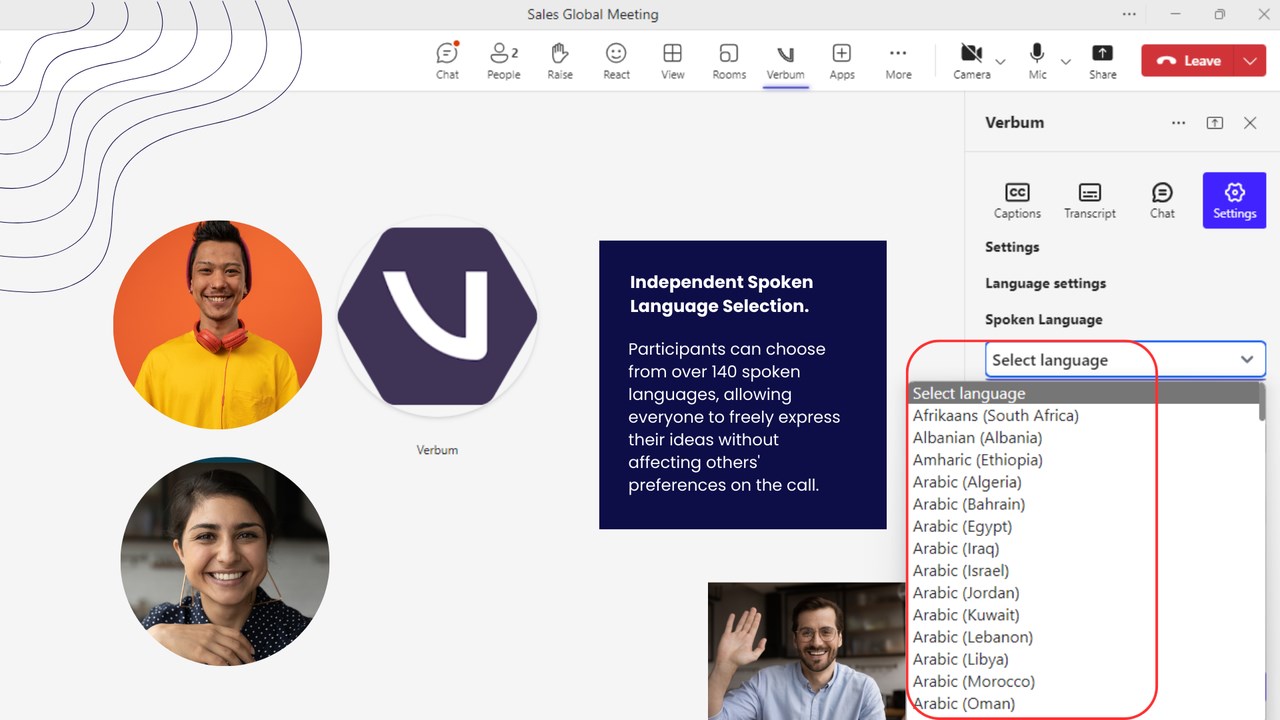Select the waving man video tile
This screenshot has height=720, width=1280.
pyautogui.click(x=807, y=651)
